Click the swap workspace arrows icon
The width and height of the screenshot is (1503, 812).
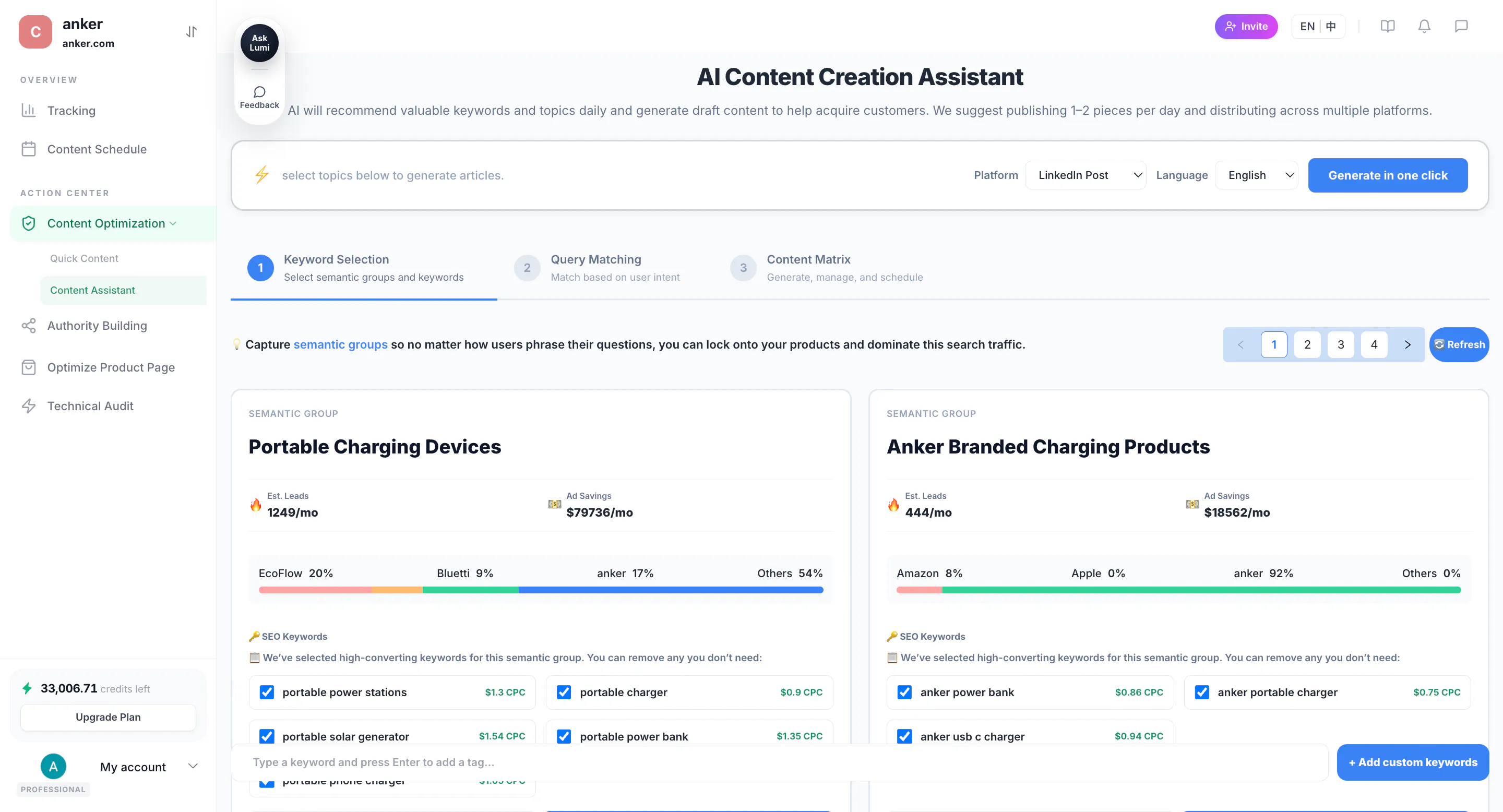(x=192, y=31)
